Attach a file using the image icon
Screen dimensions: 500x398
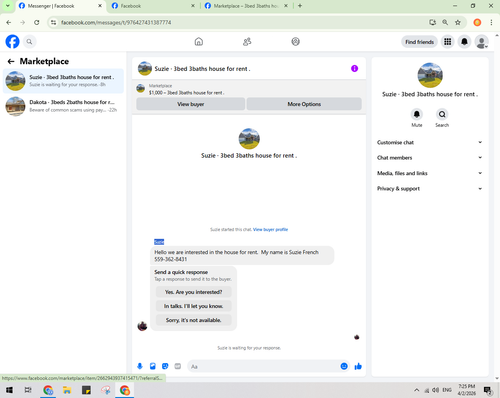tap(153, 366)
